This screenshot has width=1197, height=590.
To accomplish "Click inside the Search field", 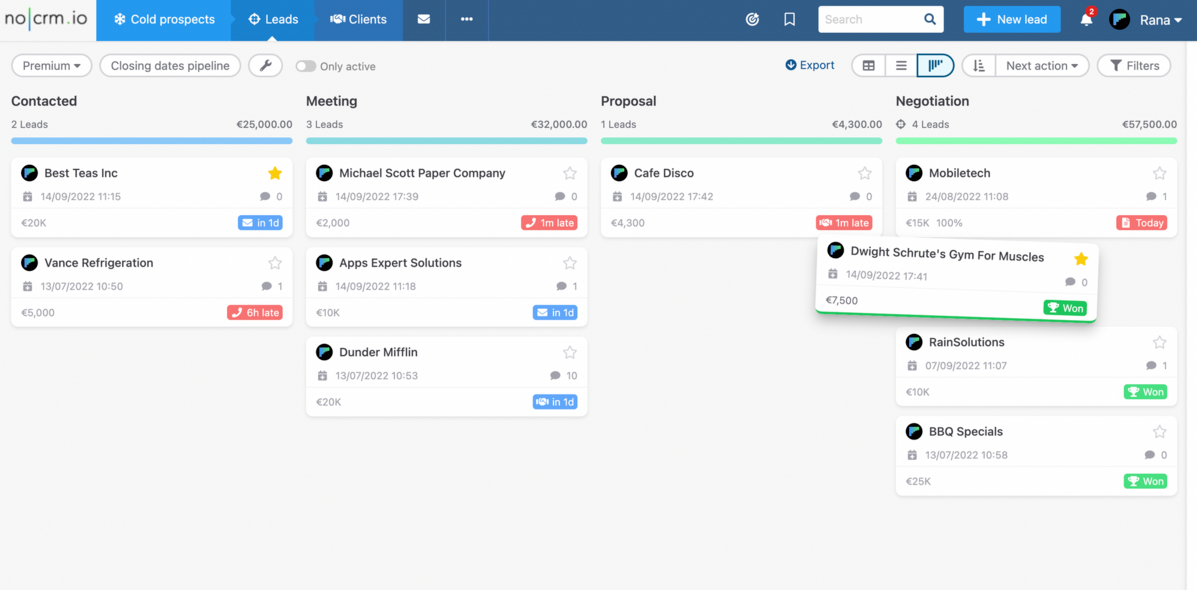I will tap(875, 19).
